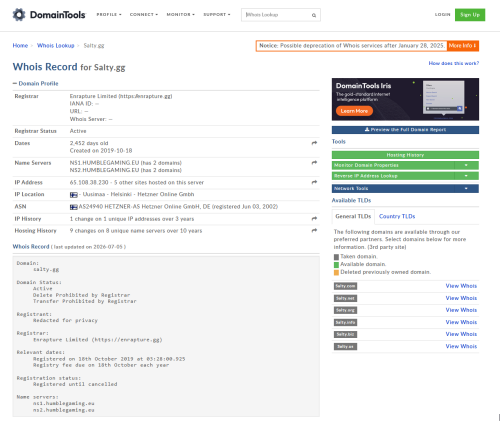Image resolution: width=500 pixels, height=432 pixels.
Task: Click the Salty.info domain tag
Action: pos(345,322)
